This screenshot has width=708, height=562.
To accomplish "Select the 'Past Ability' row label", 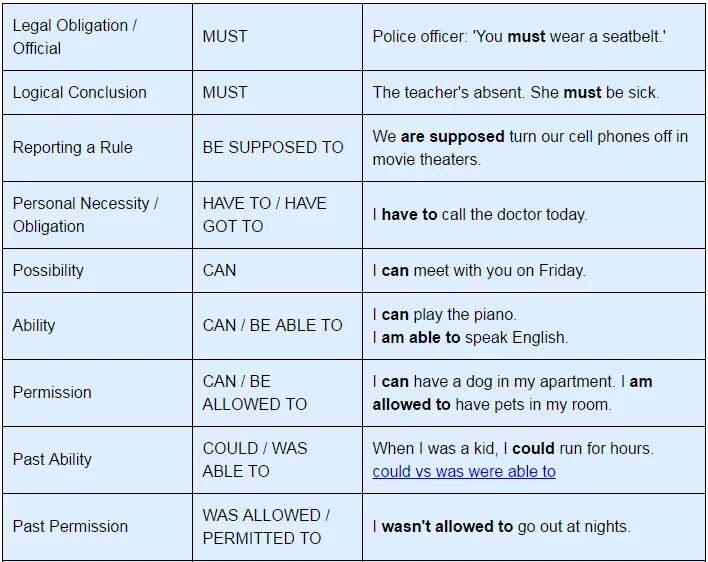I will click(52, 460).
